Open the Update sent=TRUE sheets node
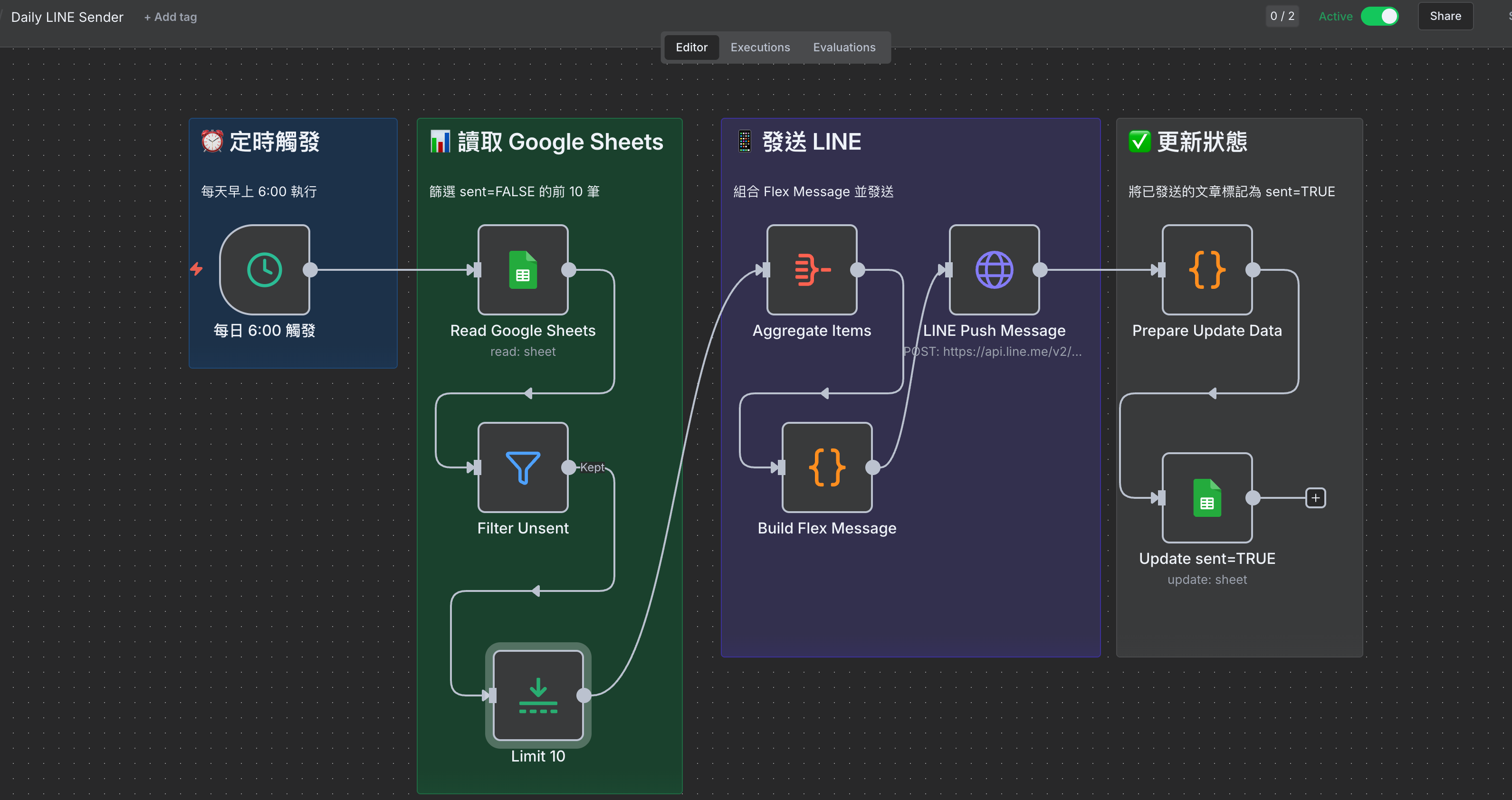1512x800 pixels. 1207,498
